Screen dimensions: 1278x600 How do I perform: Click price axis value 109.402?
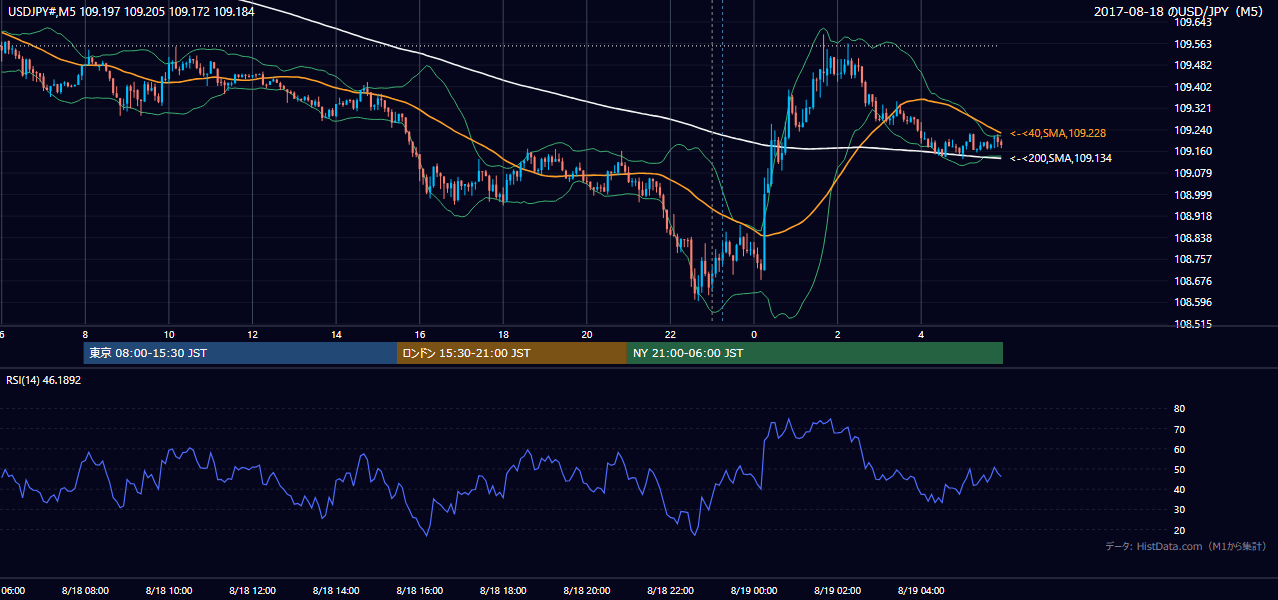coord(1193,87)
